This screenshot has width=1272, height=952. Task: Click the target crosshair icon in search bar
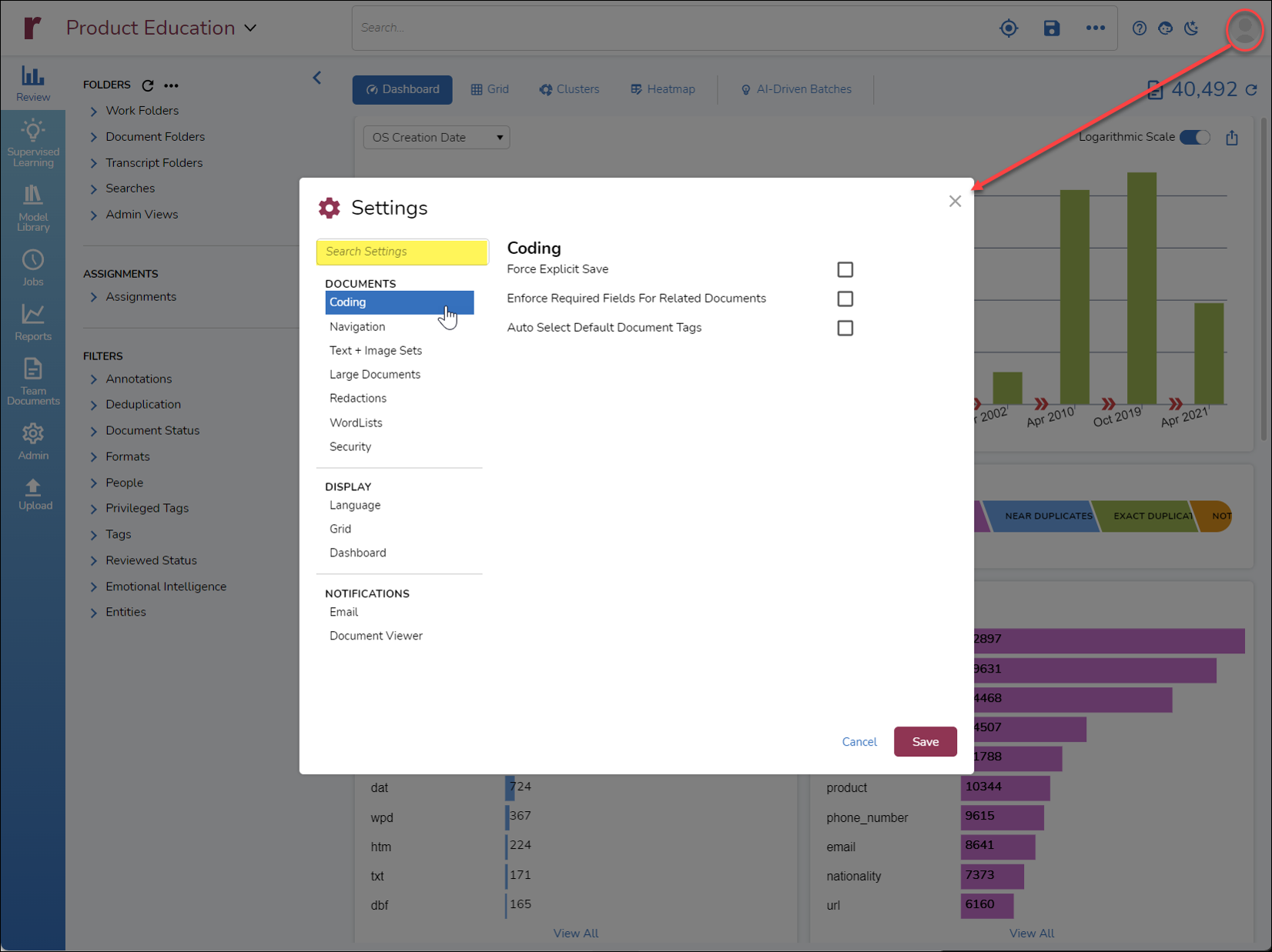point(1009,28)
